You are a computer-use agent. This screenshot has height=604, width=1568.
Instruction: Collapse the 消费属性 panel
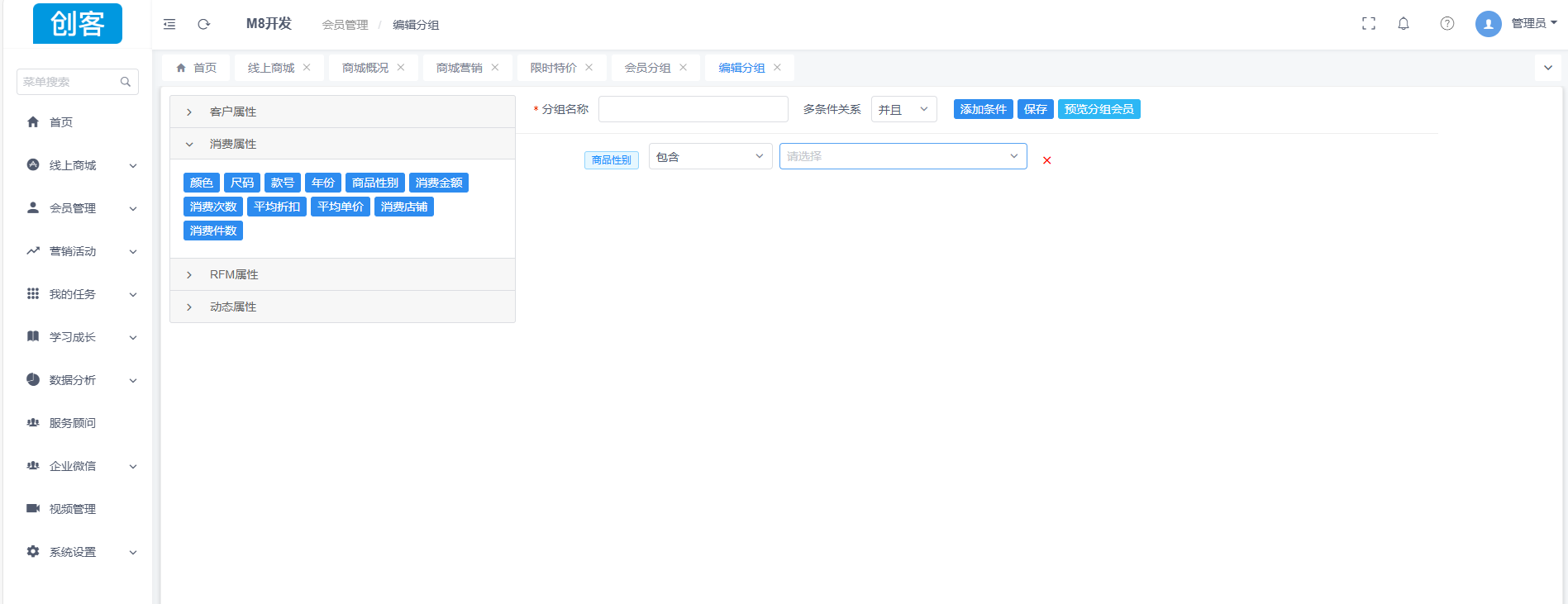[x=342, y=144]
